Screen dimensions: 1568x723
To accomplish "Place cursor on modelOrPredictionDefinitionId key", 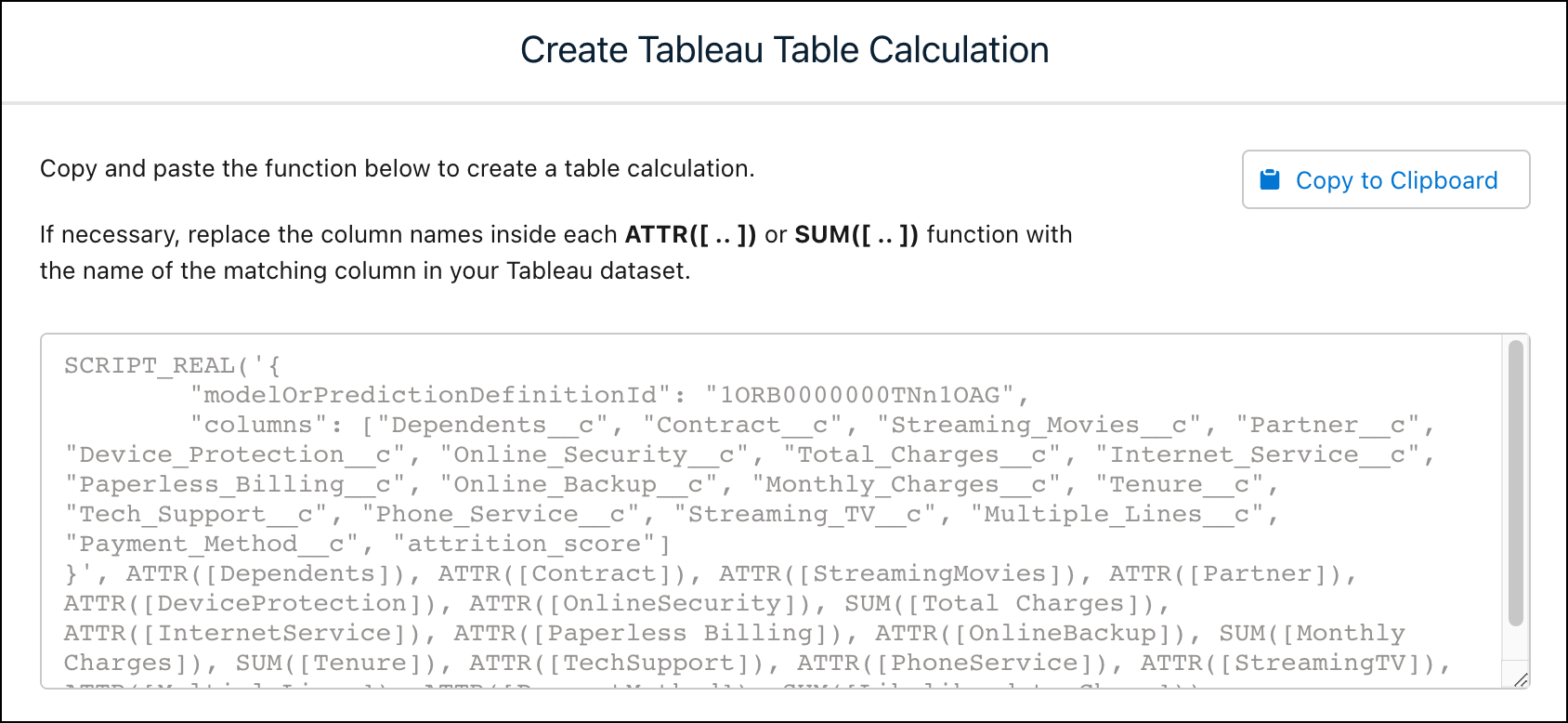I will coord(430,395).
